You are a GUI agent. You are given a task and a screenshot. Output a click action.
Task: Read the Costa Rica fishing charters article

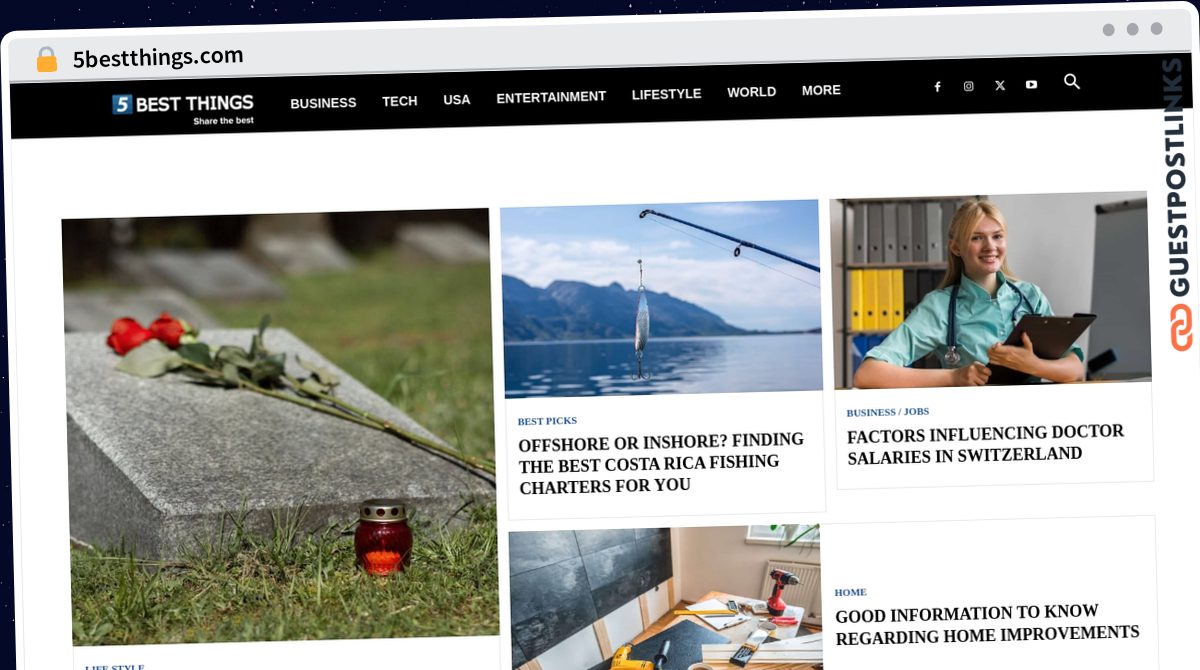(x=661, y=463)
